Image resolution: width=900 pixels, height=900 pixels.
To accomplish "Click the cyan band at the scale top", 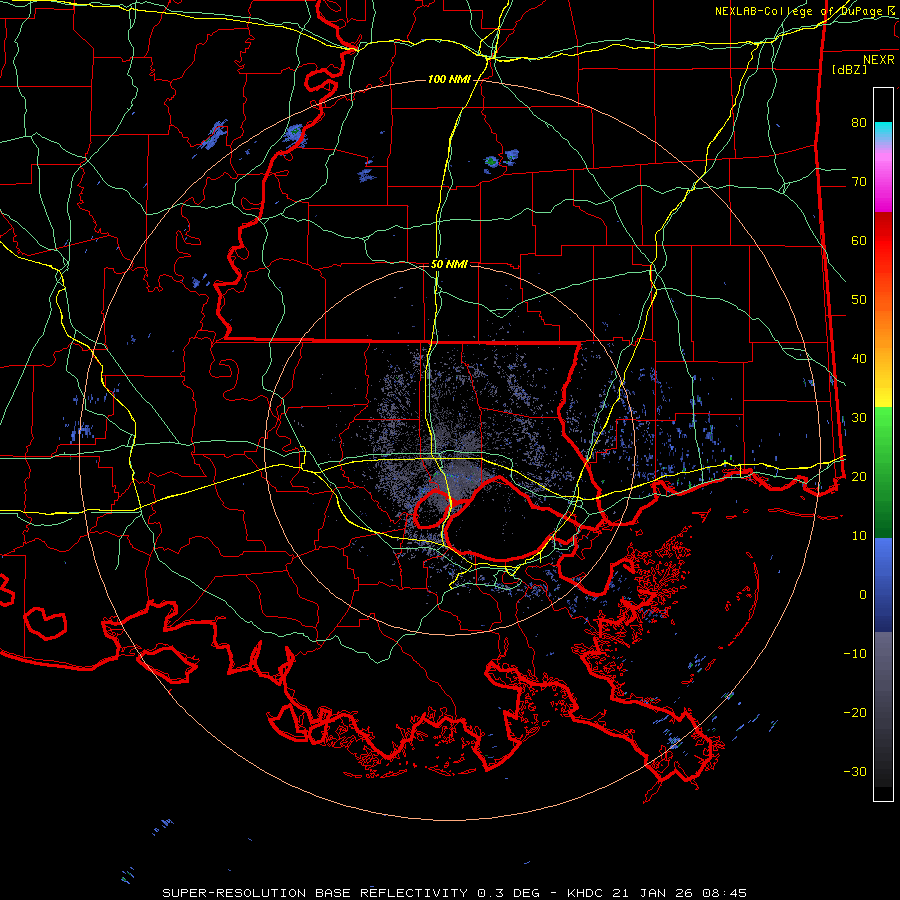I will click(x=883, y=133).
